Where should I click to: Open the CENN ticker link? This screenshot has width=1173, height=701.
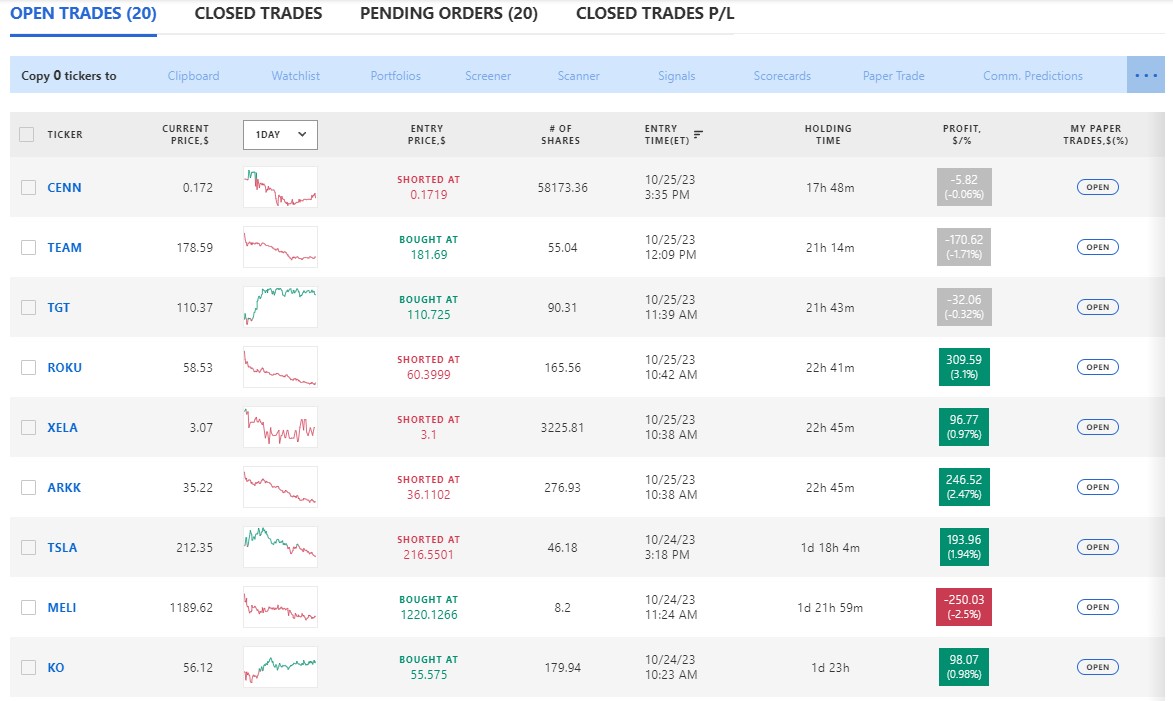[64, 188]
